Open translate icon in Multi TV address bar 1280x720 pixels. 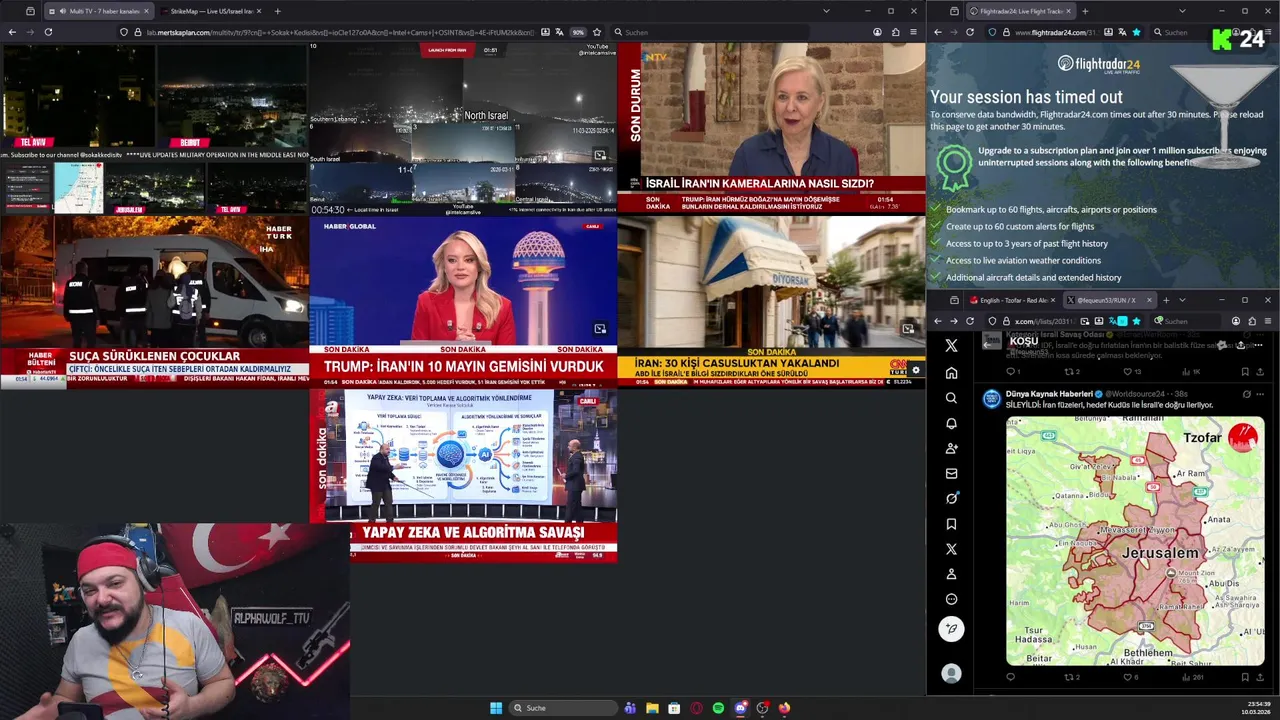click(559, 32)
